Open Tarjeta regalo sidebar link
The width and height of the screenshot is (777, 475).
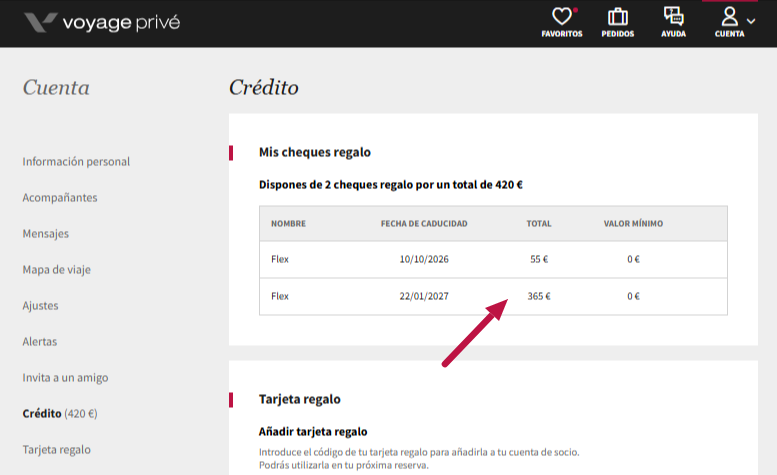56,450
